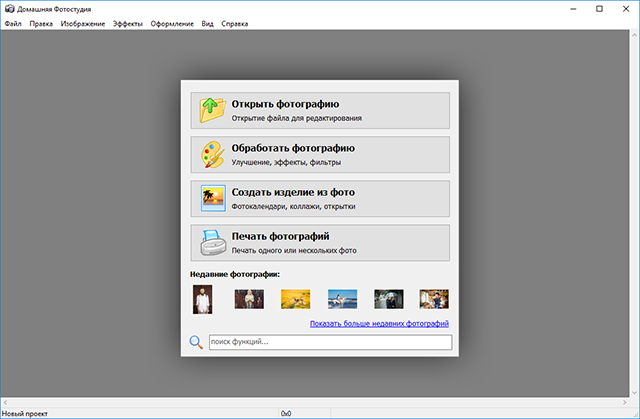This screenshot has width=640, height=419.
Task: Choose Создать изделие из фото
Action: coord(320,198)
